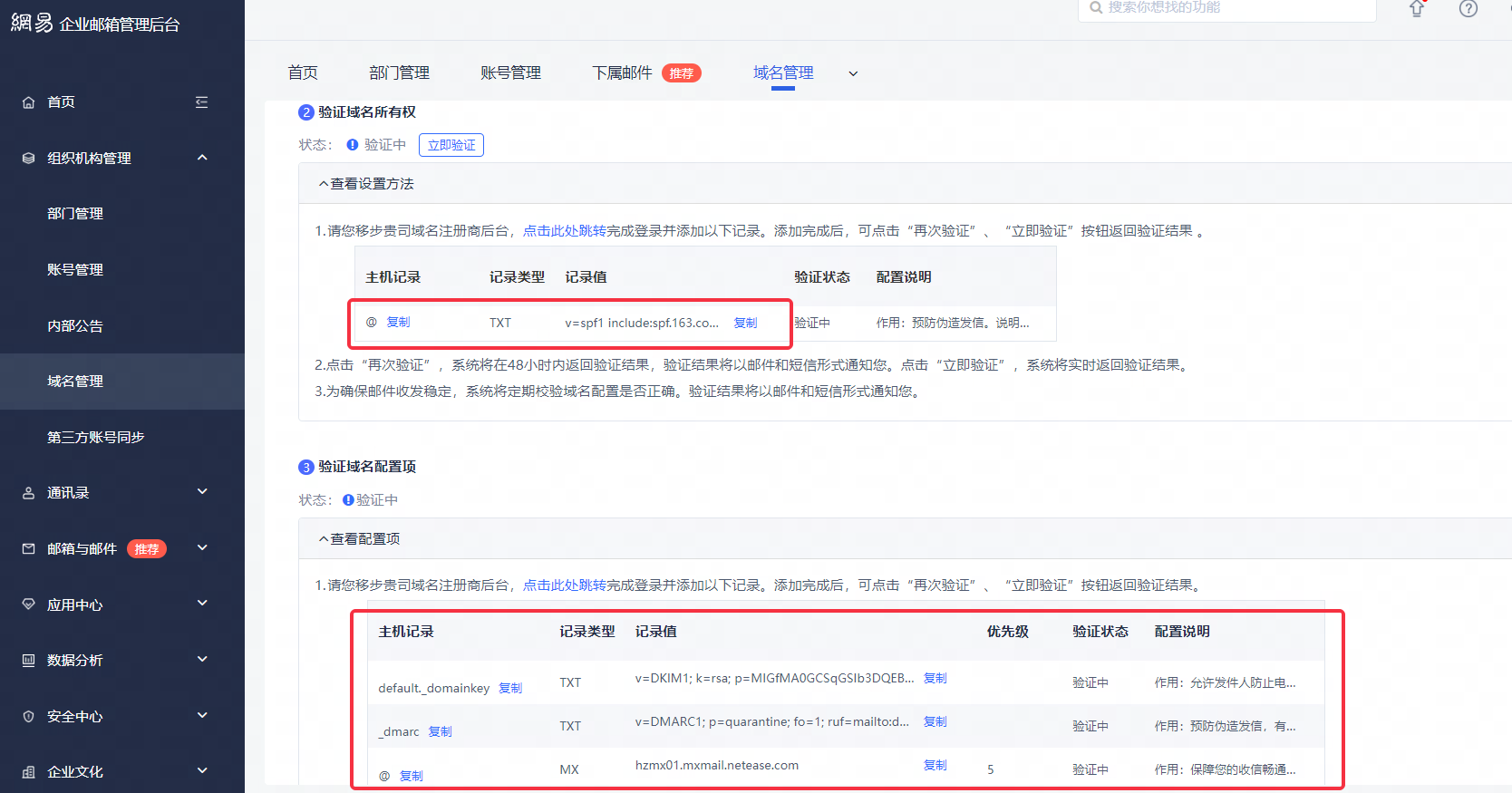
Task: Click the 首页 home icon in sidebar
Action: click(29, 102)
